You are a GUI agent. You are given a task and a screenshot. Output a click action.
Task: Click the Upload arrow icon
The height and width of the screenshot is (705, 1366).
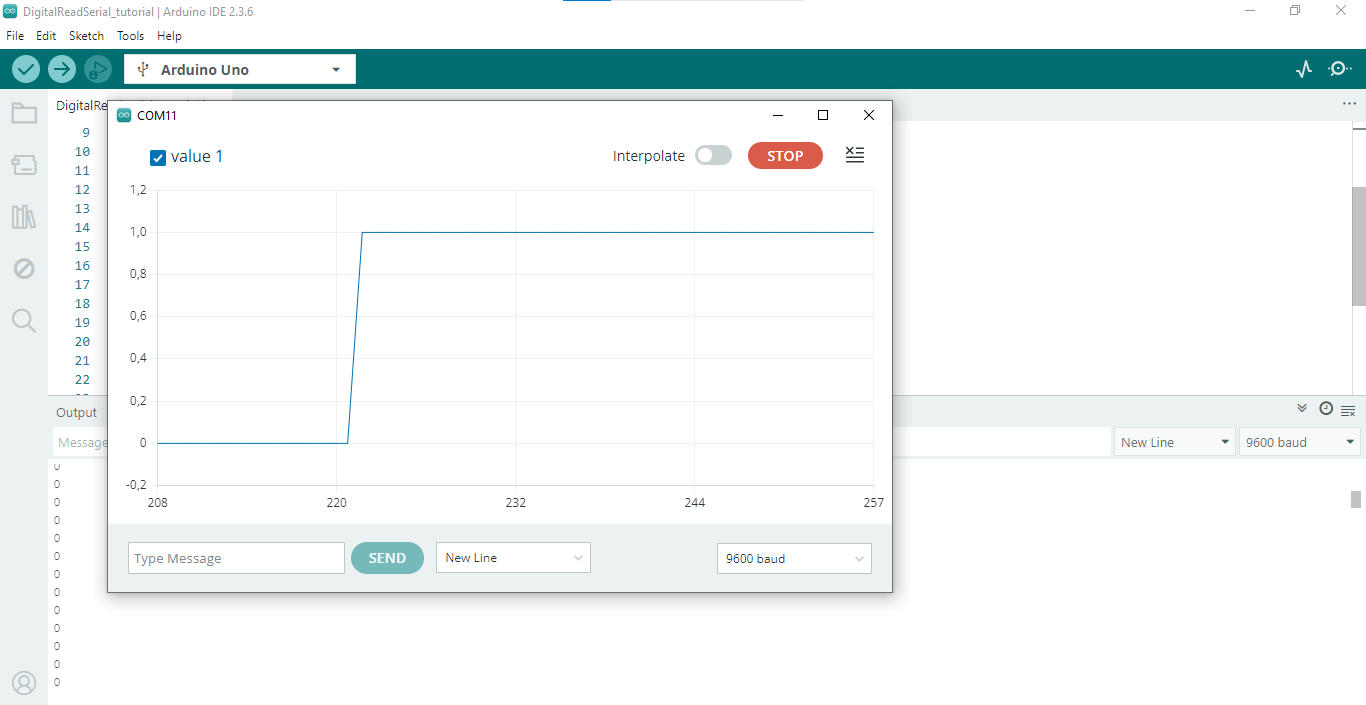pos(62,69)
